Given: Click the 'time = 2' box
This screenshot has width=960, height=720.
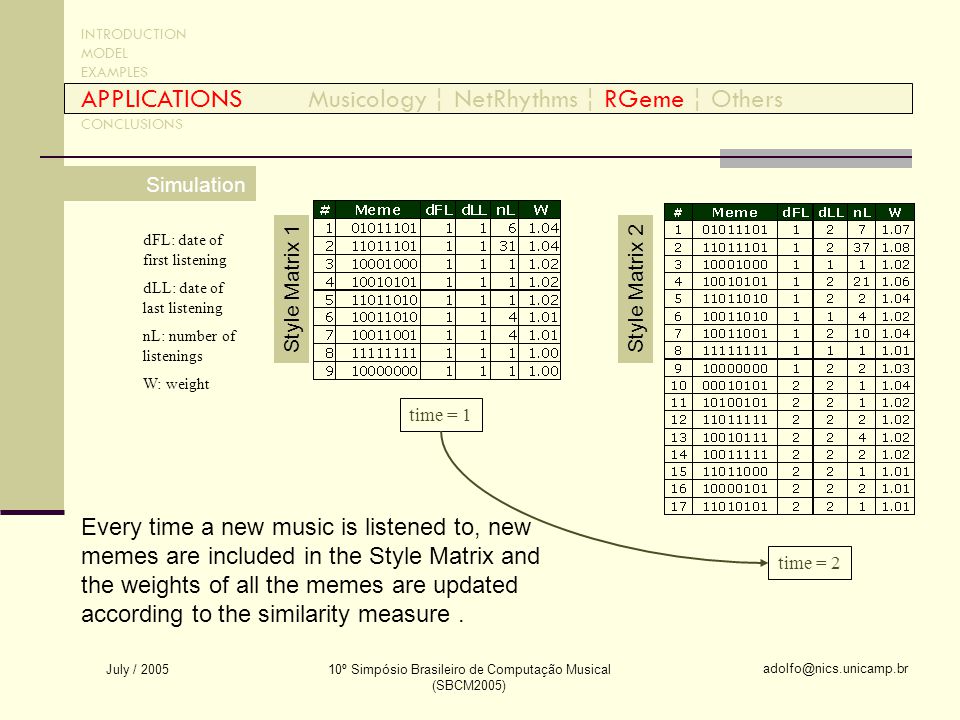Looking at the screenshot, I should point(809,563).
